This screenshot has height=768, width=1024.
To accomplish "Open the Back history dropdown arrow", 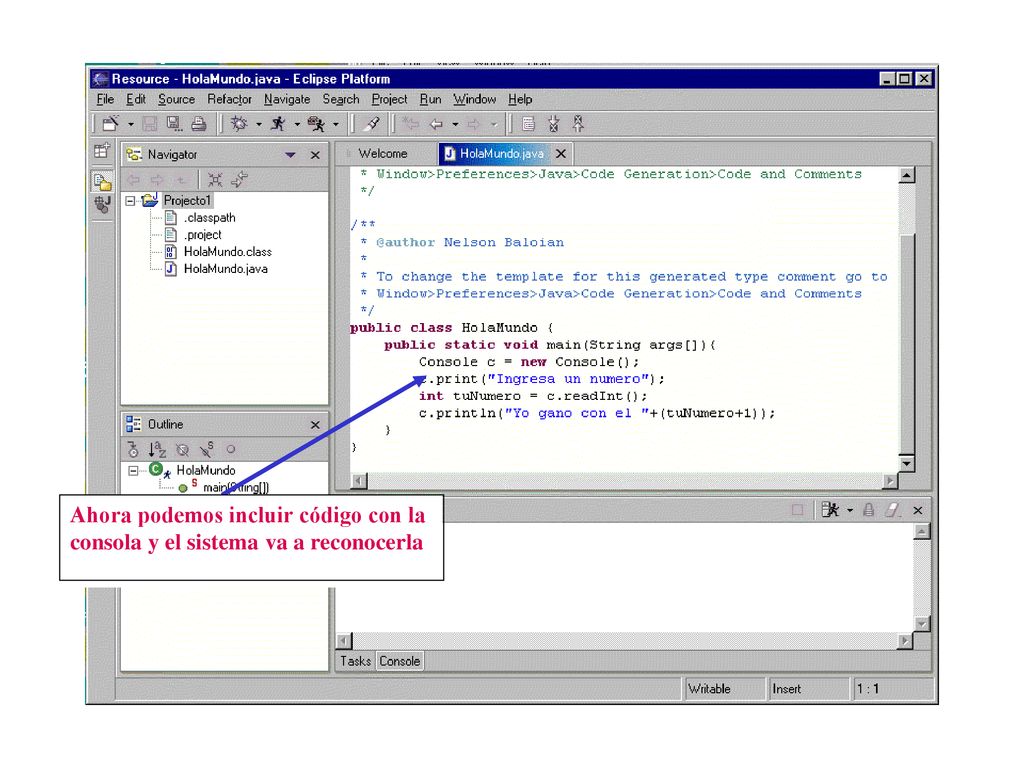I will (455, 124).
